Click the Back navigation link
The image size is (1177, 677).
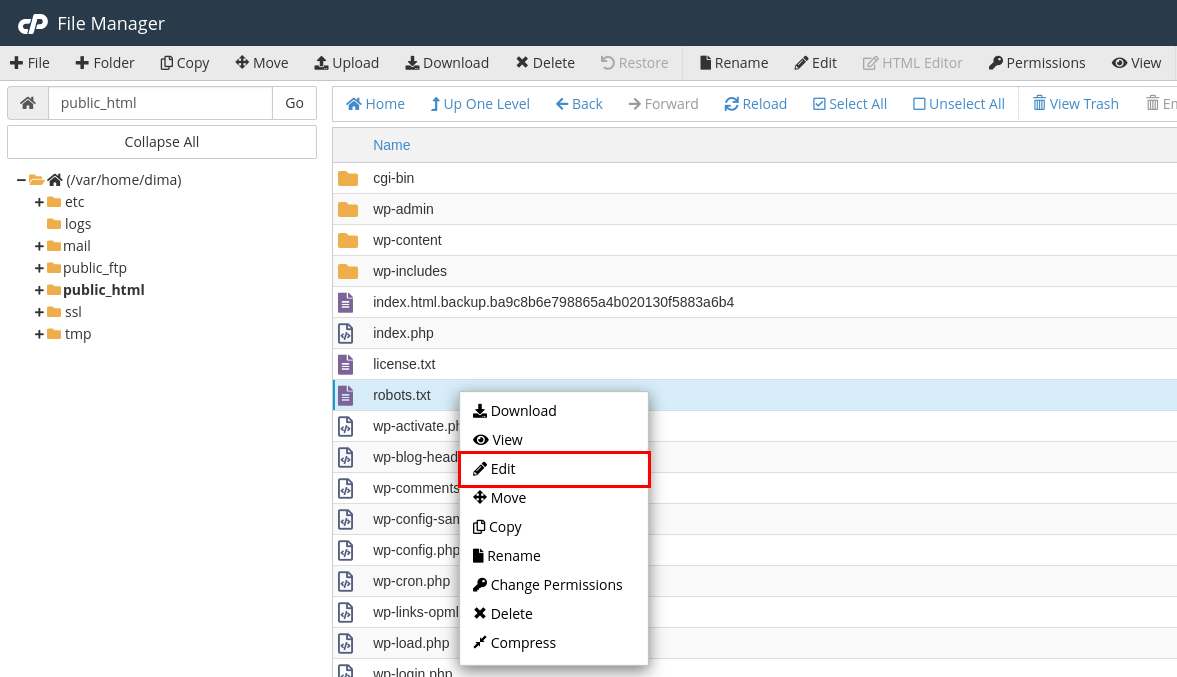point(579,104)
